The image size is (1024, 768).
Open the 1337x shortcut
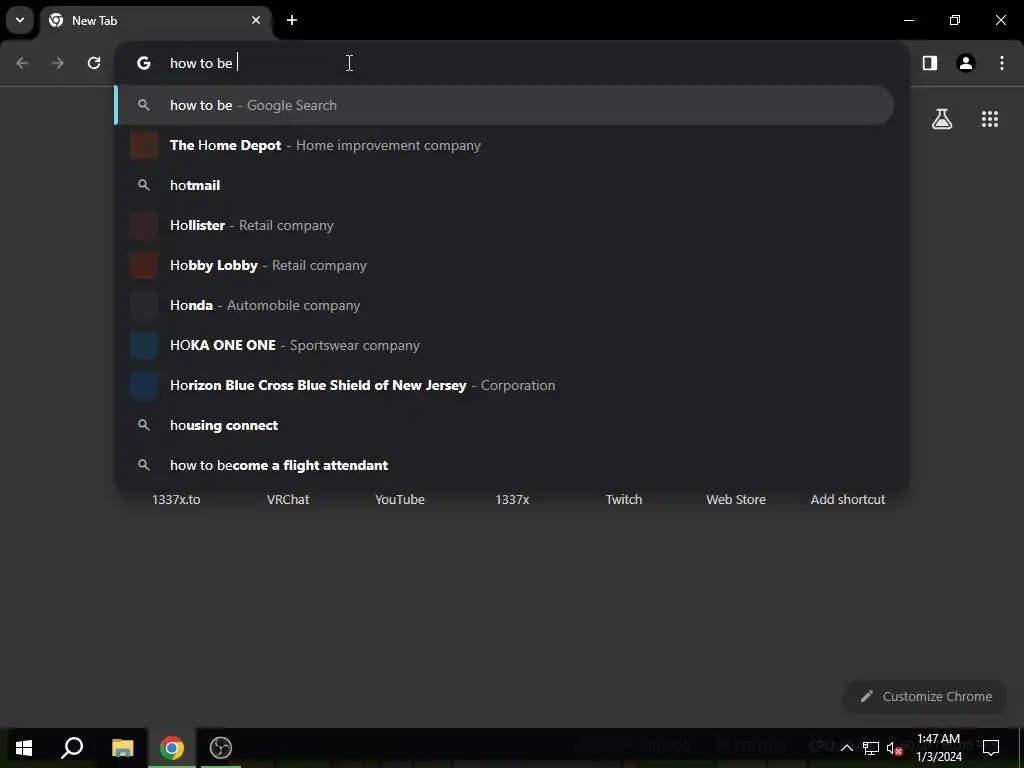coord(512,500)
